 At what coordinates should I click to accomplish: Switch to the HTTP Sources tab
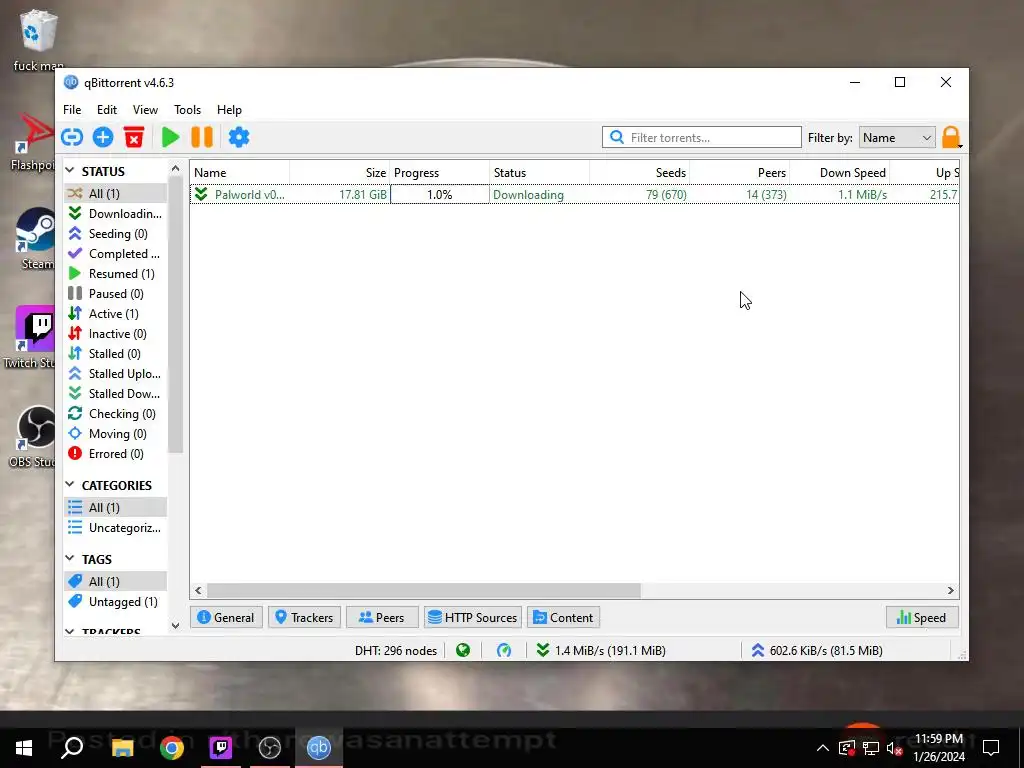click(x=473, y=617)
